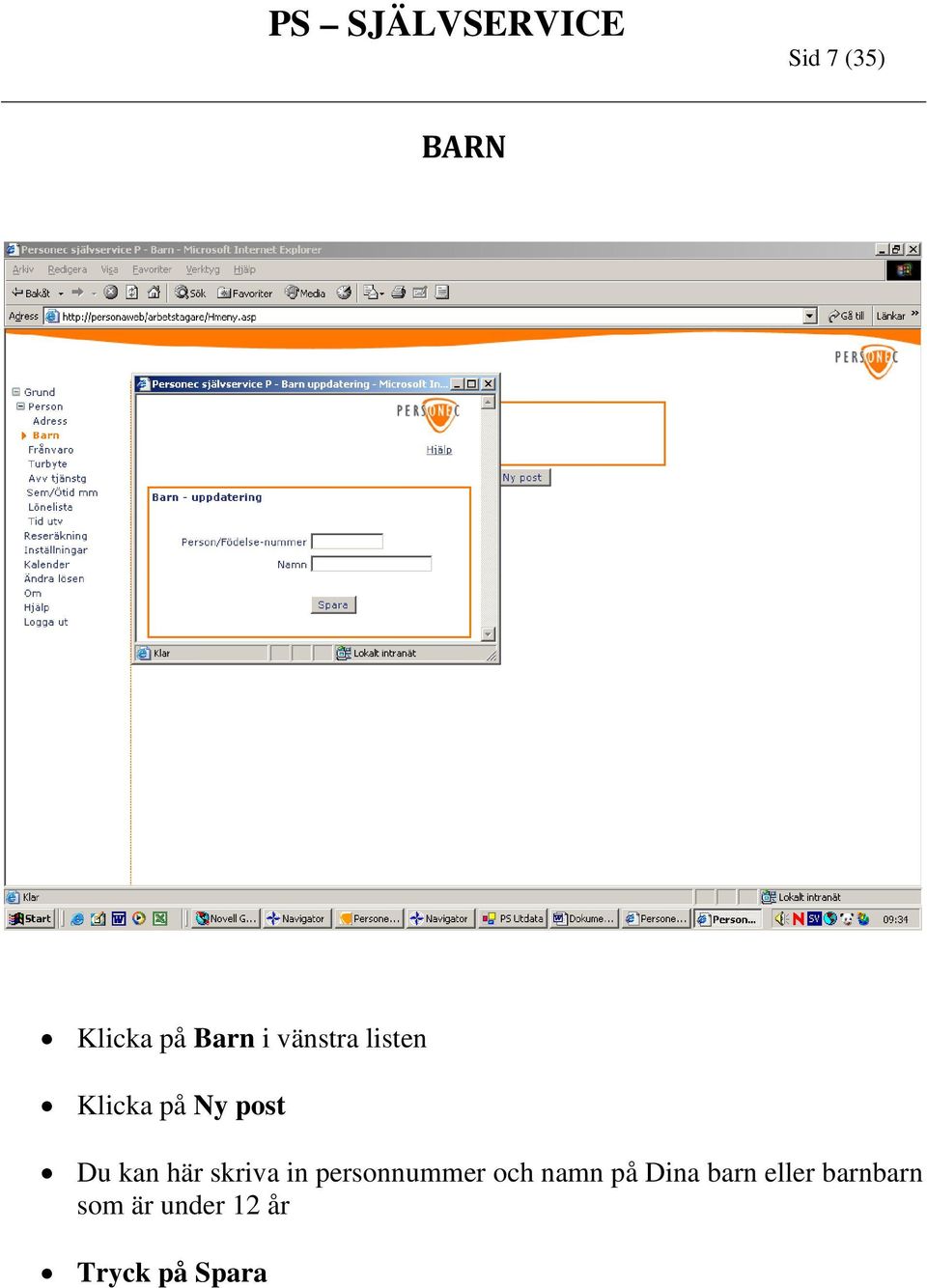Click the Print icon
This screenshot has height=1288, width=927.
[x=398, y=293]
